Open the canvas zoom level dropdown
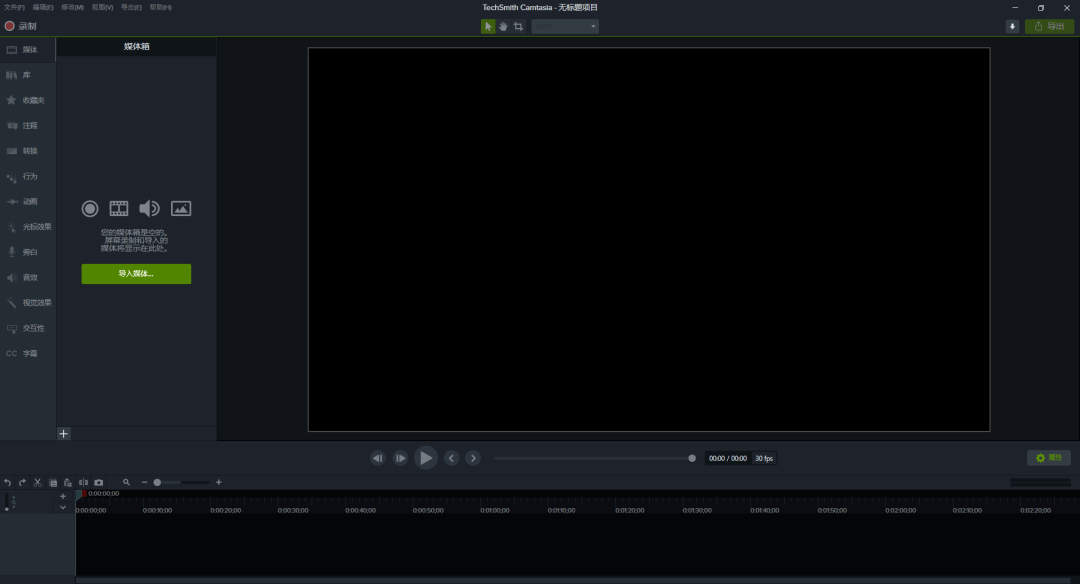Image resolution: width=1080 pixels, height=584 pixels. coord(565,26)
